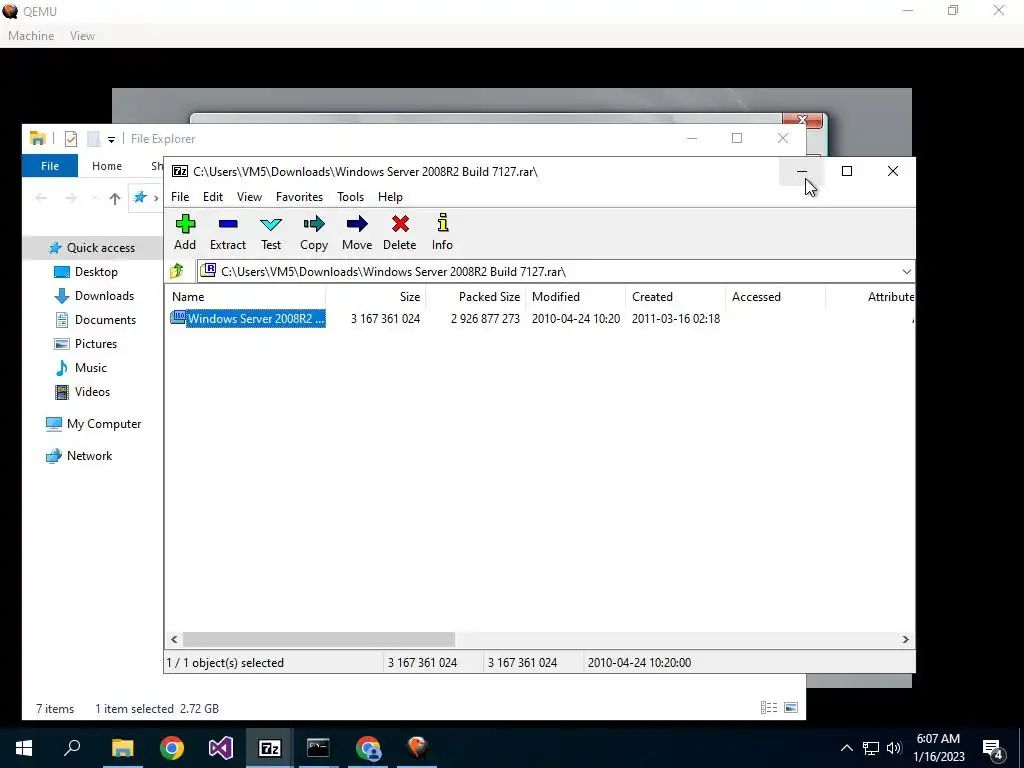The width and height of the screenshot is (1024, 768).
Task: Open the QEMU View menu
Action: pos(82,36)
